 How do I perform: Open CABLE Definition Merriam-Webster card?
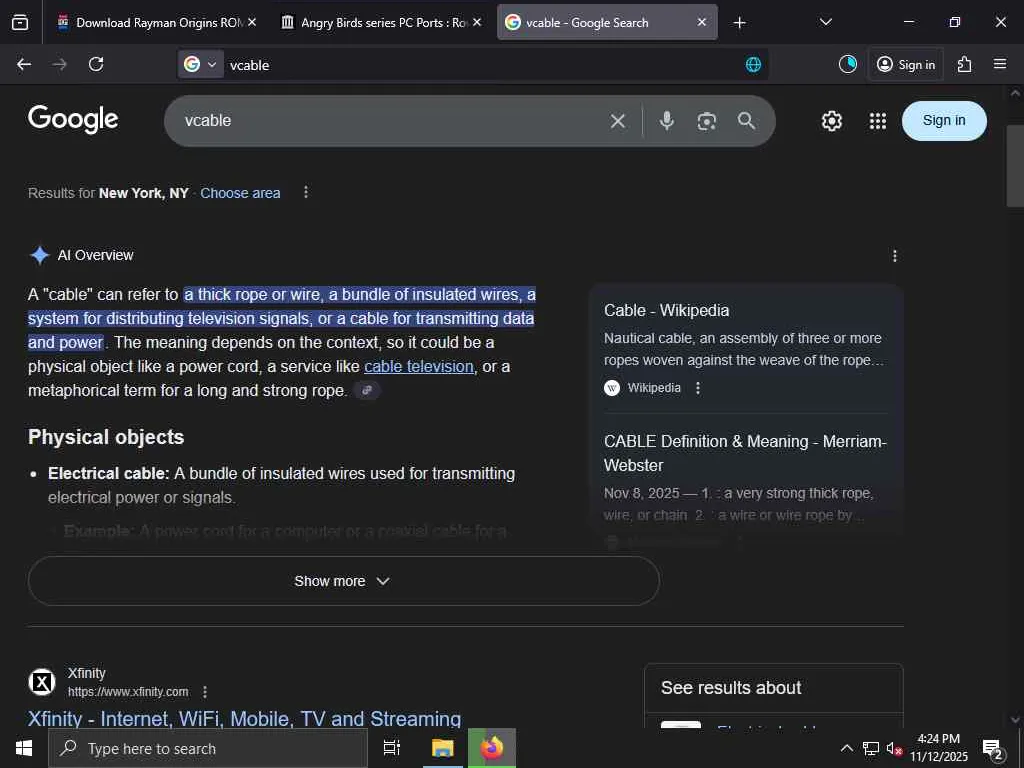click(x=745, y=453)
